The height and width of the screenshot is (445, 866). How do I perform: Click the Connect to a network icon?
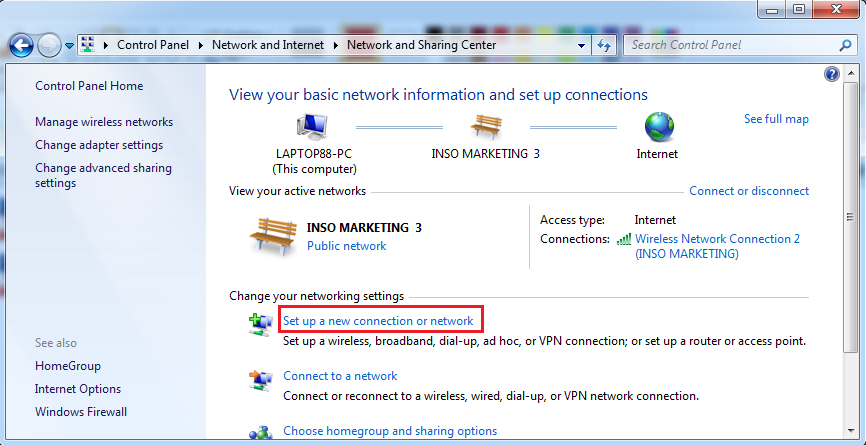260,379
